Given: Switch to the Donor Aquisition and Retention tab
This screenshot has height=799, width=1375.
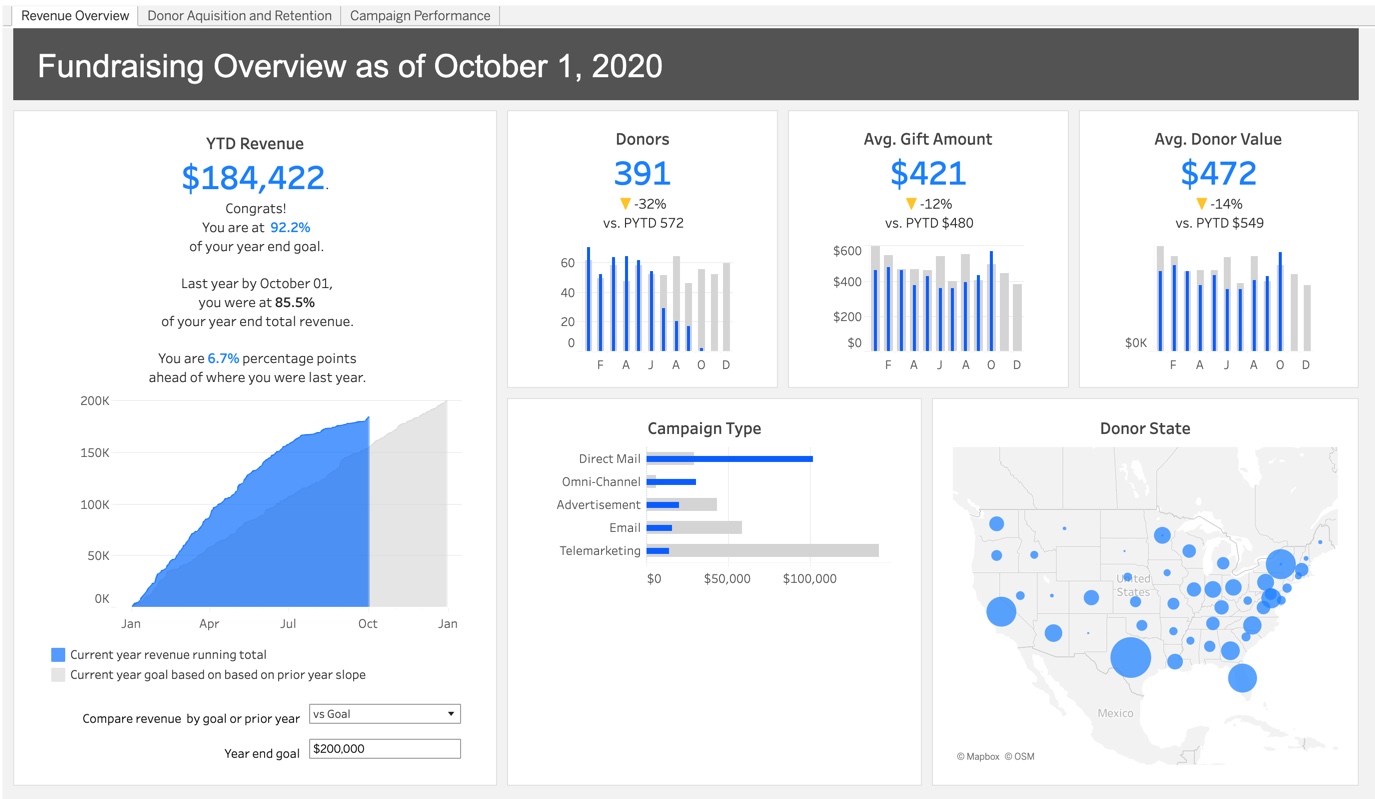Looking at the screenshot, I should (x=239, y=15).
